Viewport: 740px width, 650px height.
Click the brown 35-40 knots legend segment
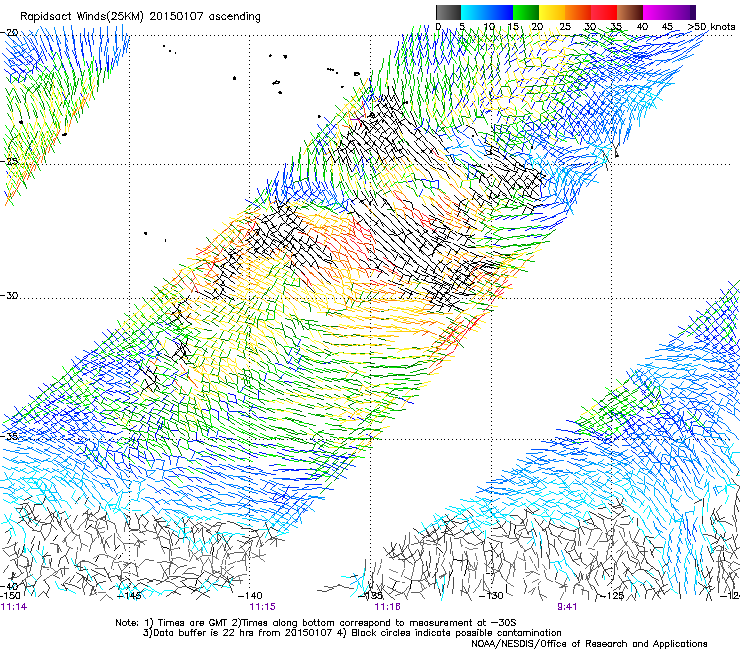[630, 12]
